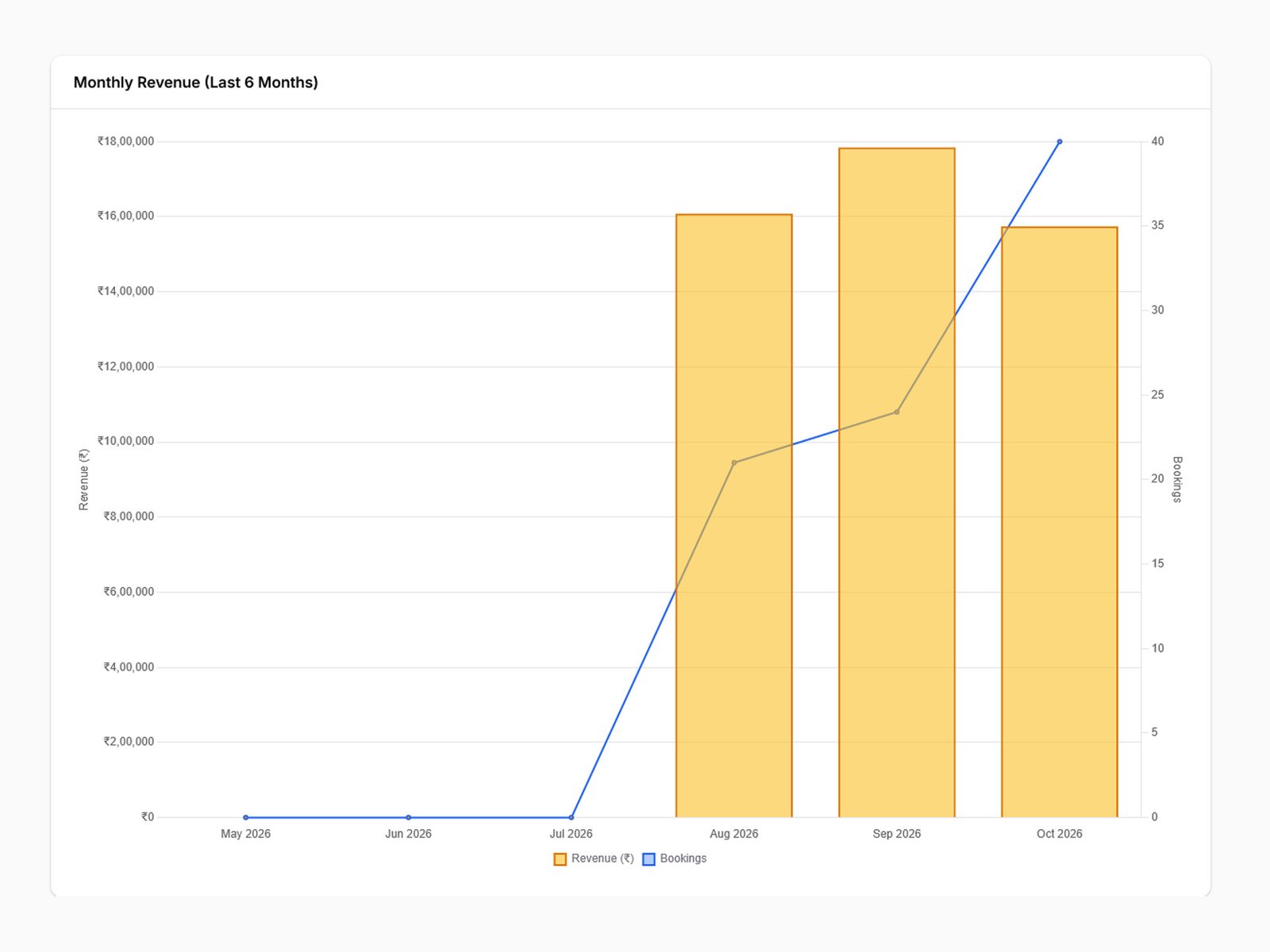Screen dimensions: 1270x952
Task: Click the vertical Revenue (₹) axis title
Action: pyautogui.click(x=83, y=479)
